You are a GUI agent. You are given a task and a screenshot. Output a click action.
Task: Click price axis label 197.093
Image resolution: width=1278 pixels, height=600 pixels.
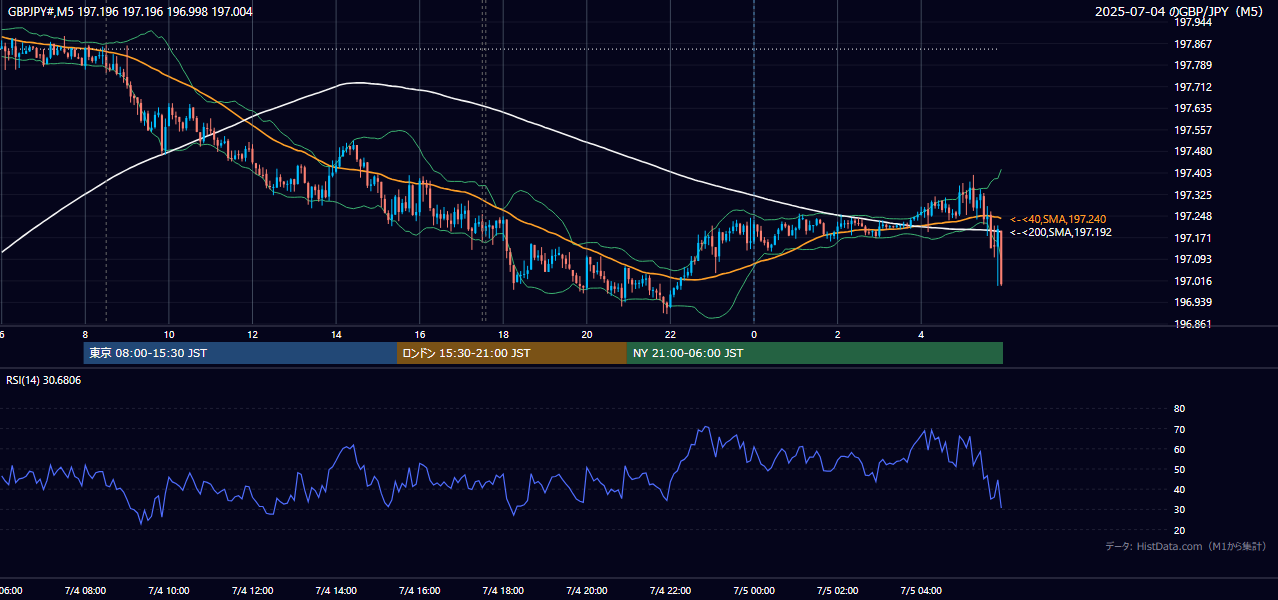[x=1192, y=260]
